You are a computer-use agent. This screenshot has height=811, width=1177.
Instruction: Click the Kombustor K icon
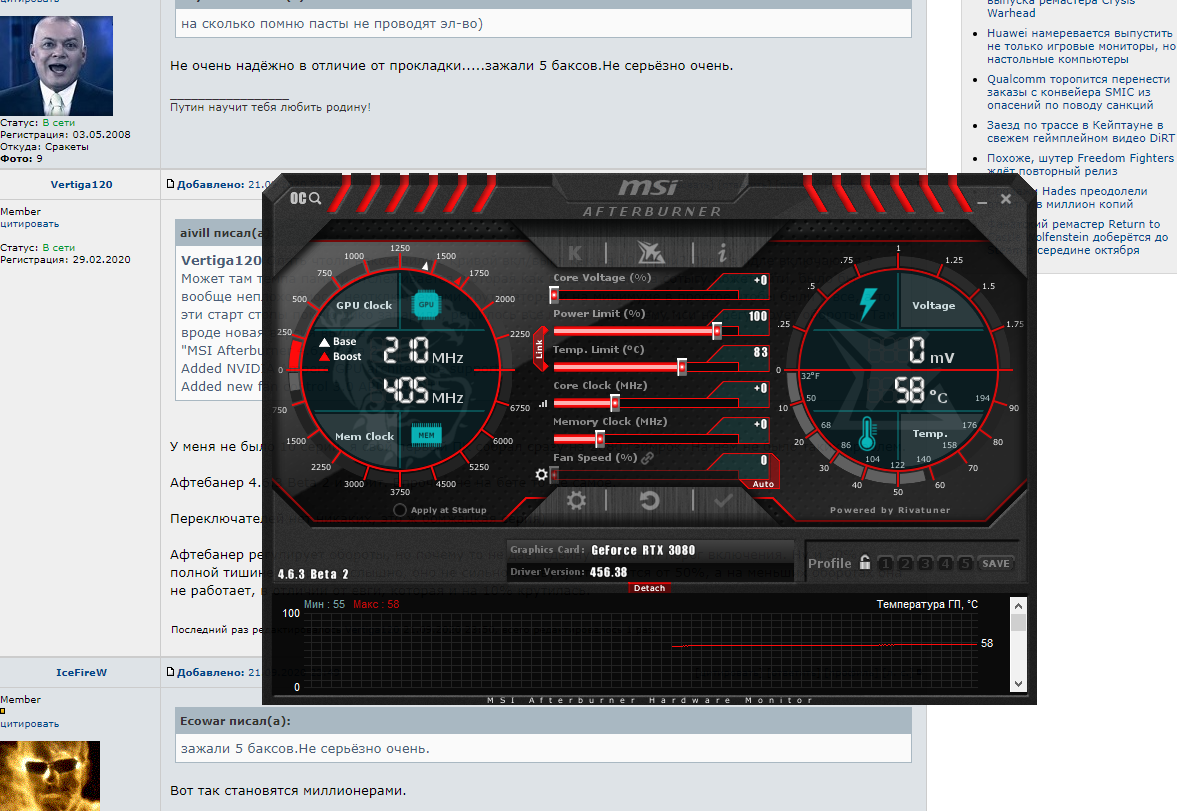[x=575, y=253]
